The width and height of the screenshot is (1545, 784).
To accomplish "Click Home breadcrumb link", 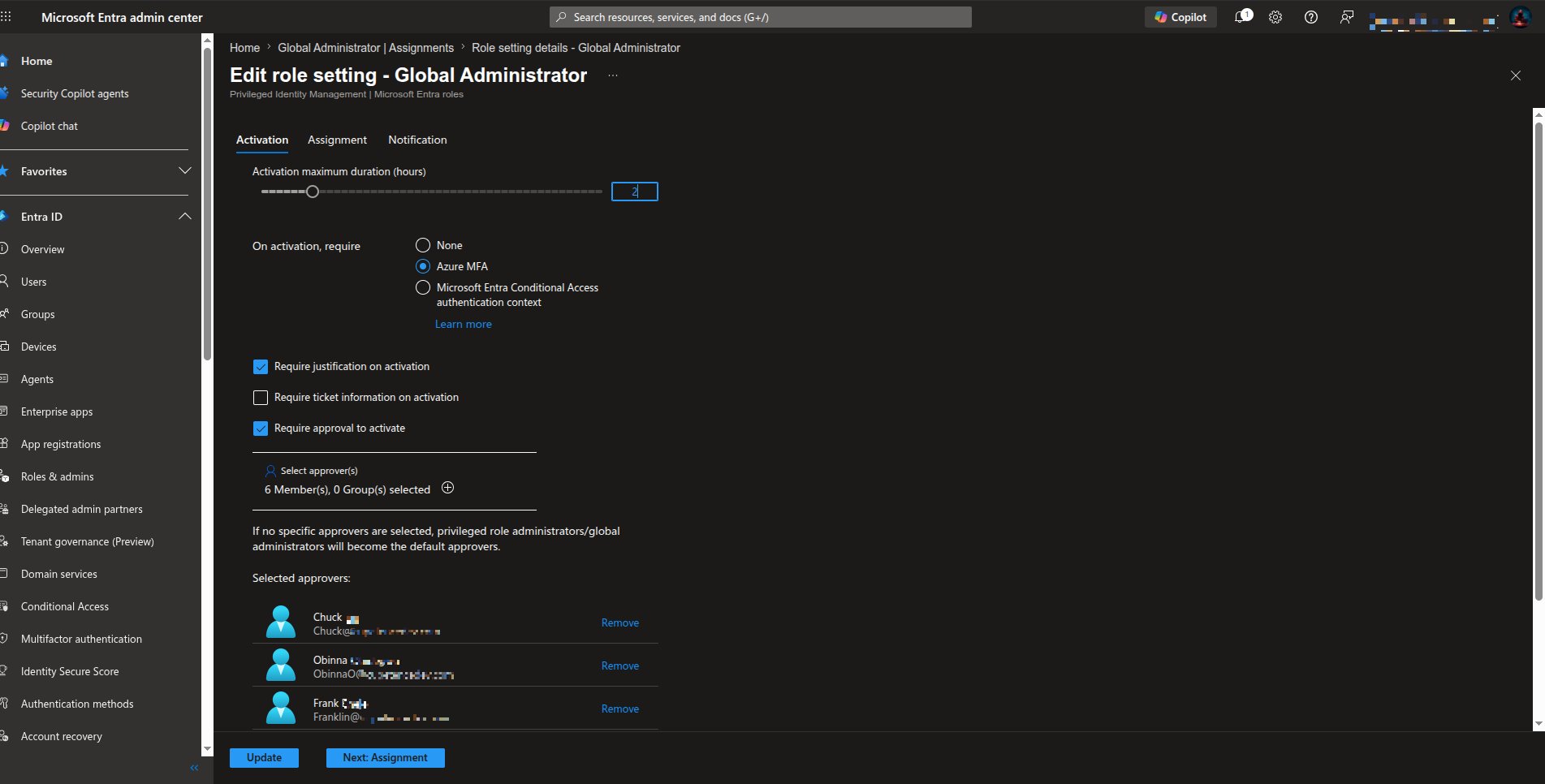I will [244, 48].
